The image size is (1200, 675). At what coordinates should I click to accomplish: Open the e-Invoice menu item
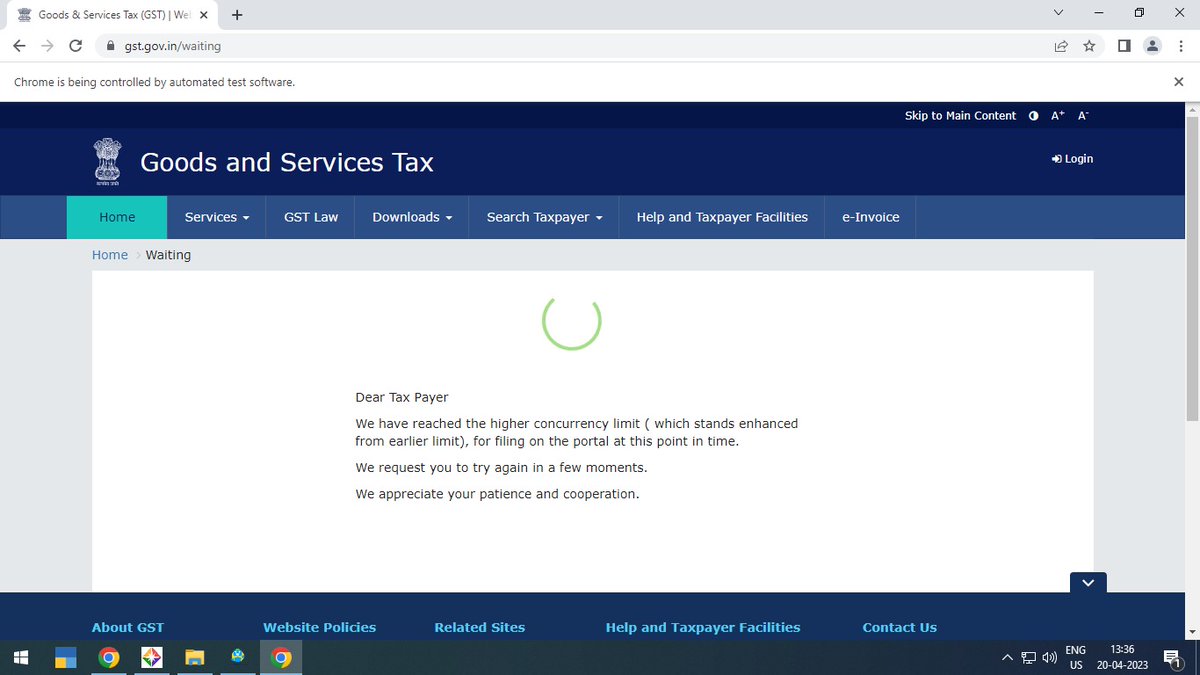[x=870, y=217]
